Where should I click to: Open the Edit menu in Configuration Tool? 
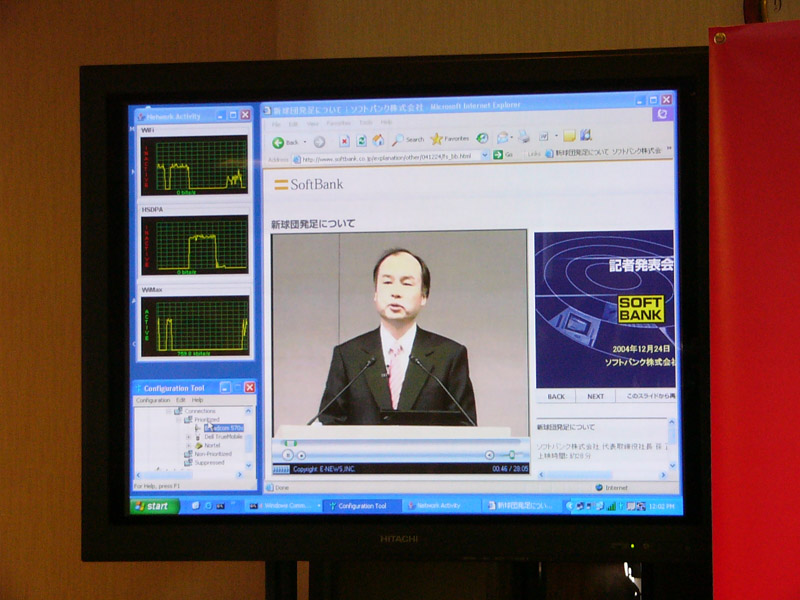click(x=181, y=401)
